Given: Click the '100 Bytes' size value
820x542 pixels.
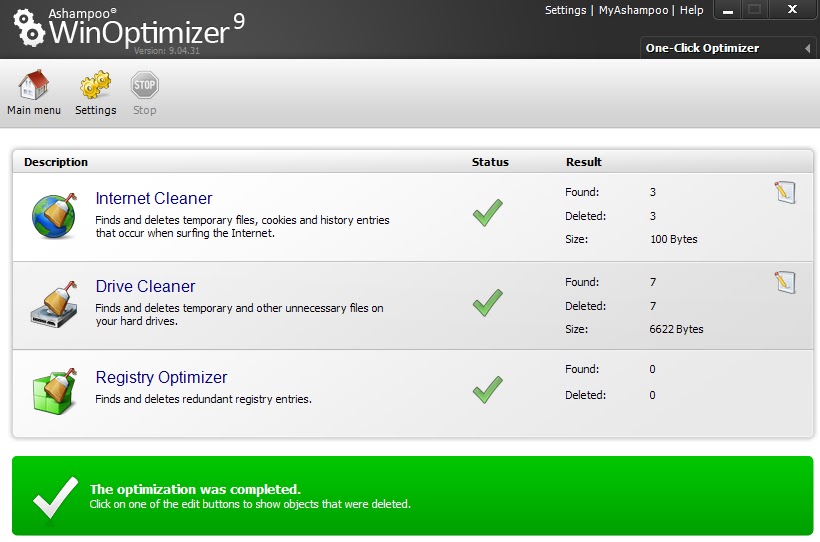Looking at the screenshot, I should [674, 239].
